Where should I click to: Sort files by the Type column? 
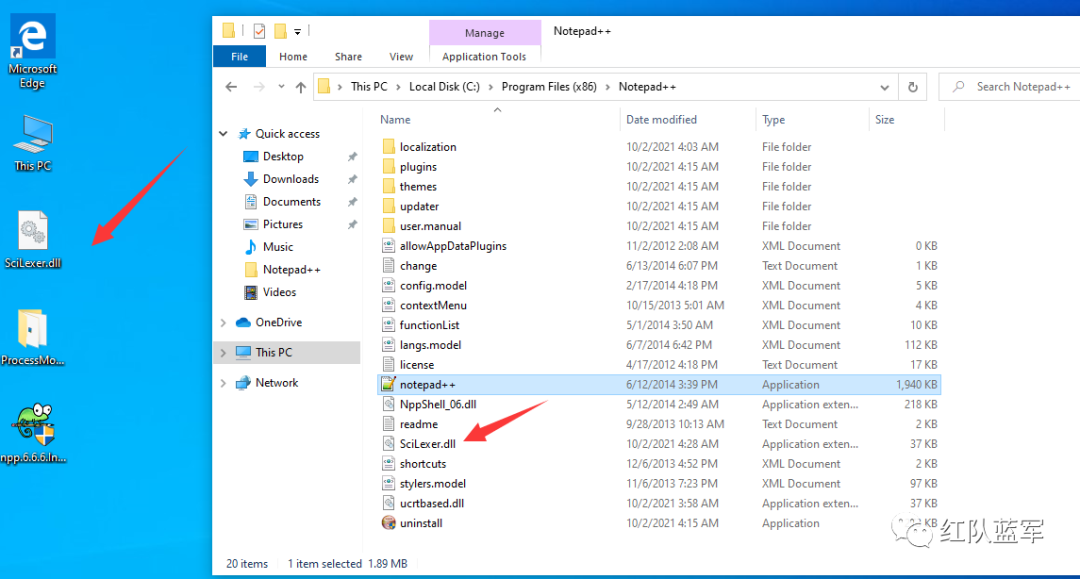[773, 119]
